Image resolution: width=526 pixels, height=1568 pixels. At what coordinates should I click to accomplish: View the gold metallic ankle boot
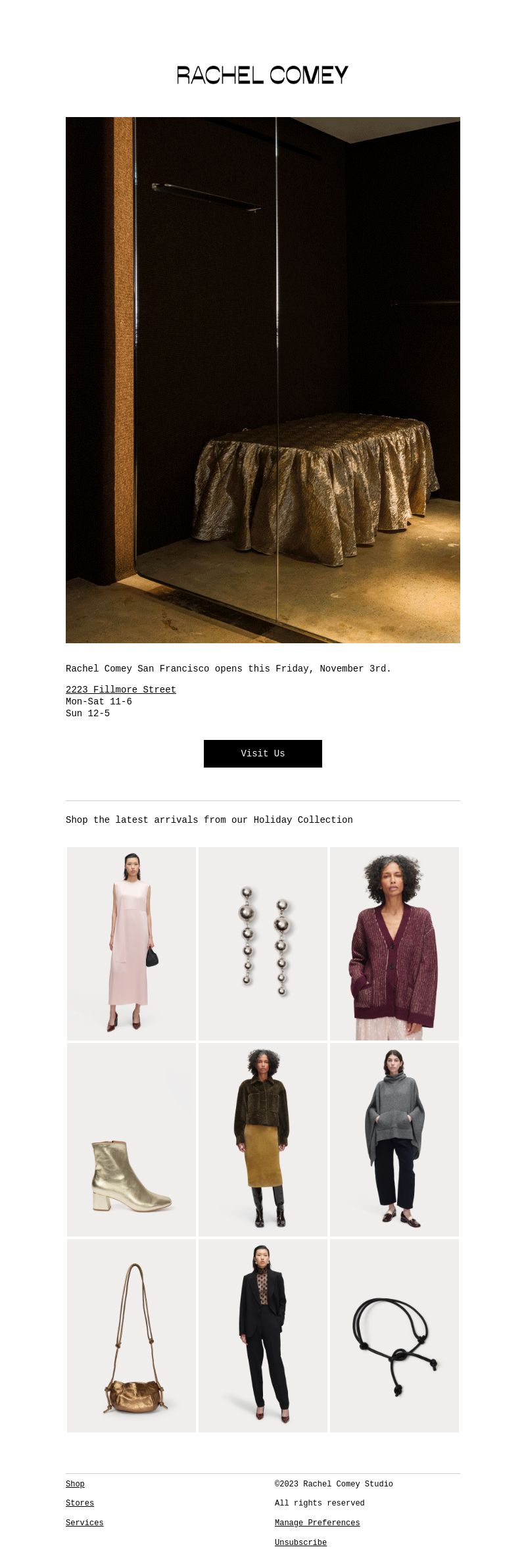[131, 1140]
